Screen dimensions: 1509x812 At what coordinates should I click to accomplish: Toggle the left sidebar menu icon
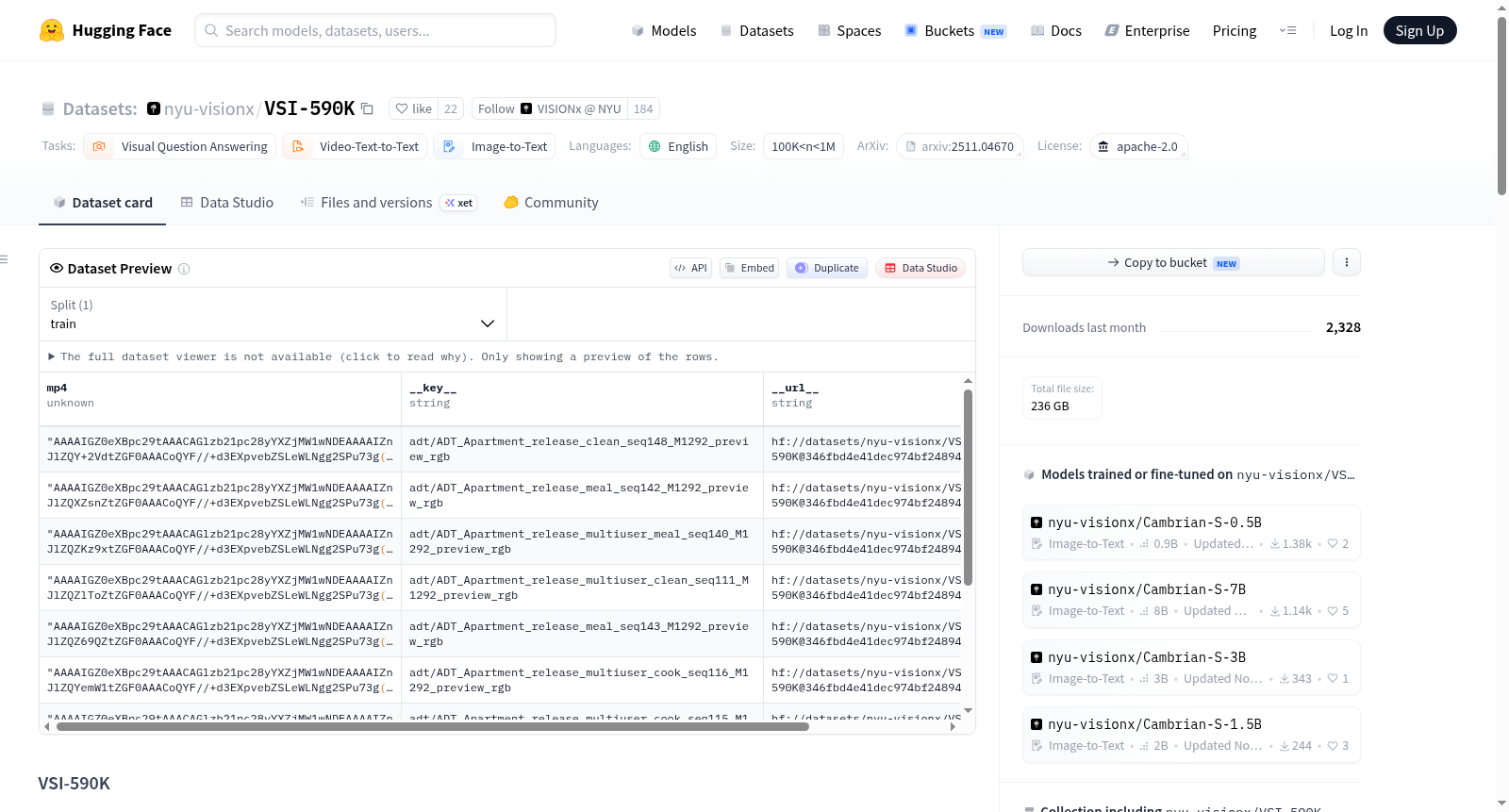5,259
